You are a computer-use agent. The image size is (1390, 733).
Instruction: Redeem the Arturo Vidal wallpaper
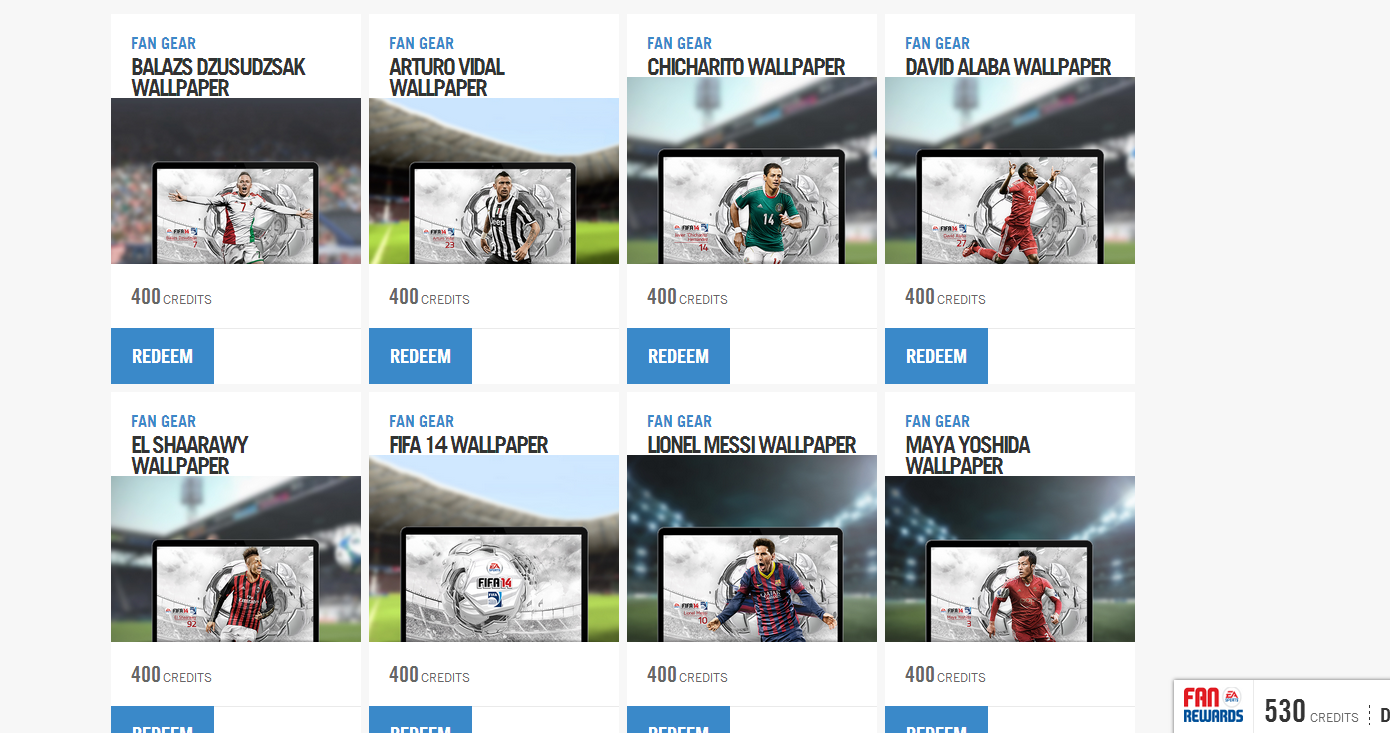[x=420, y=356]
